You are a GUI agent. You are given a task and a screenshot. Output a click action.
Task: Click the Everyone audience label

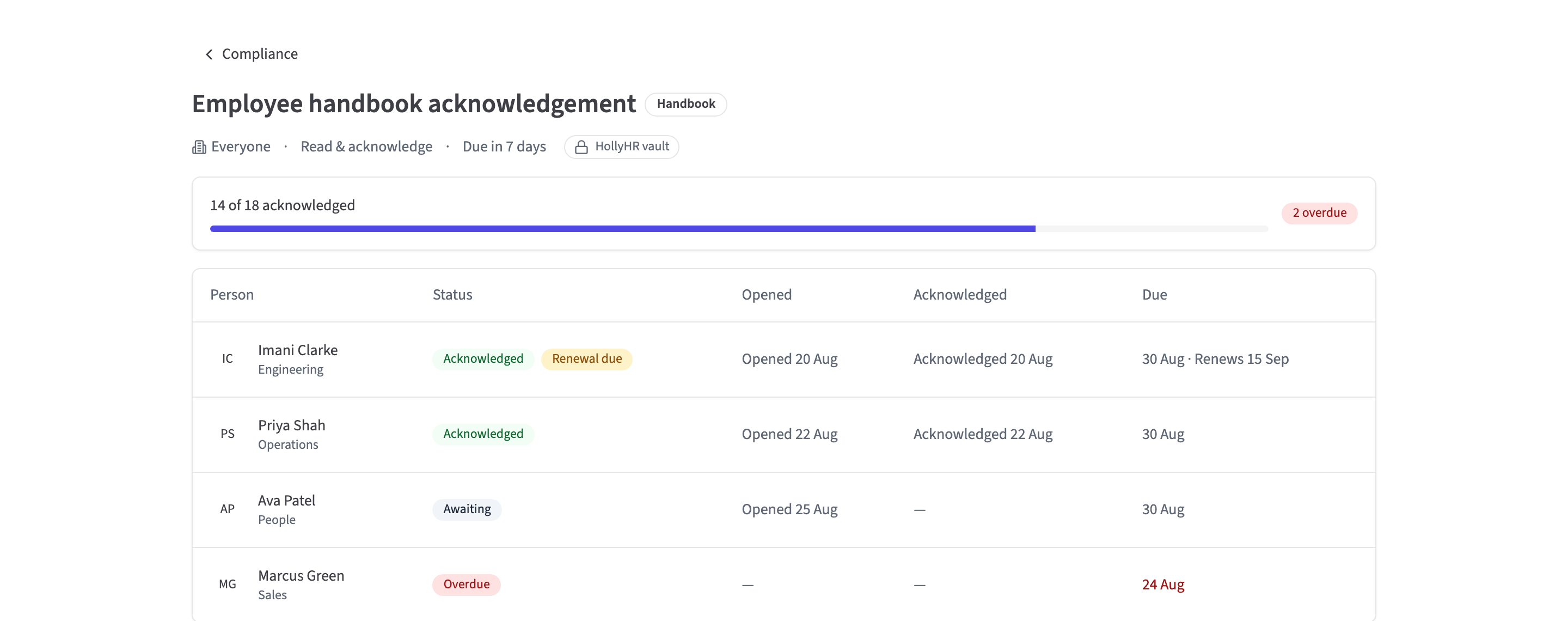(241, 147)
